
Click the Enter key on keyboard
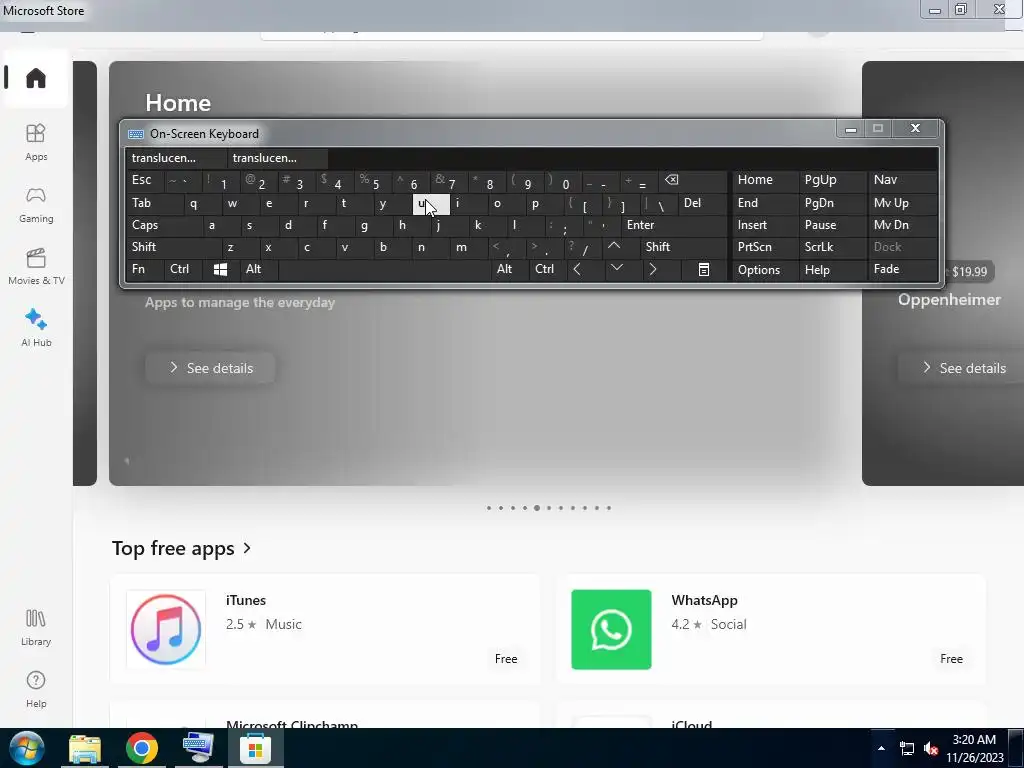(x=673, y=225)
